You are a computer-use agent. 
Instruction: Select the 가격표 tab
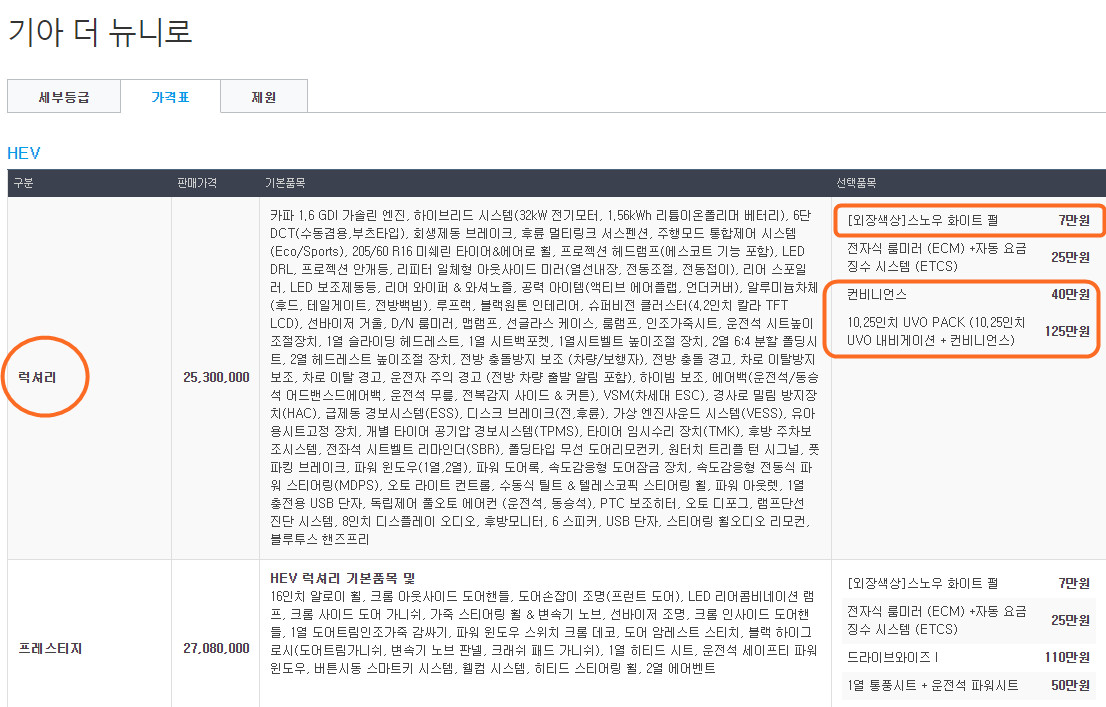coord(171,97)
